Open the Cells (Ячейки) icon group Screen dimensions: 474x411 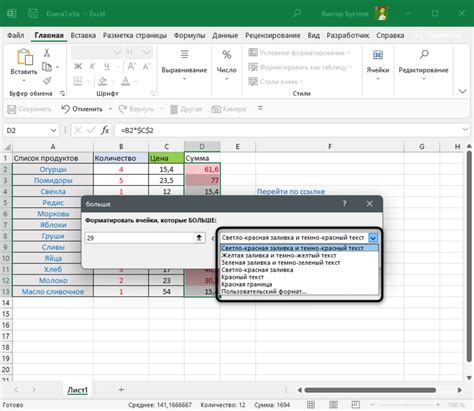coord(378,54)
